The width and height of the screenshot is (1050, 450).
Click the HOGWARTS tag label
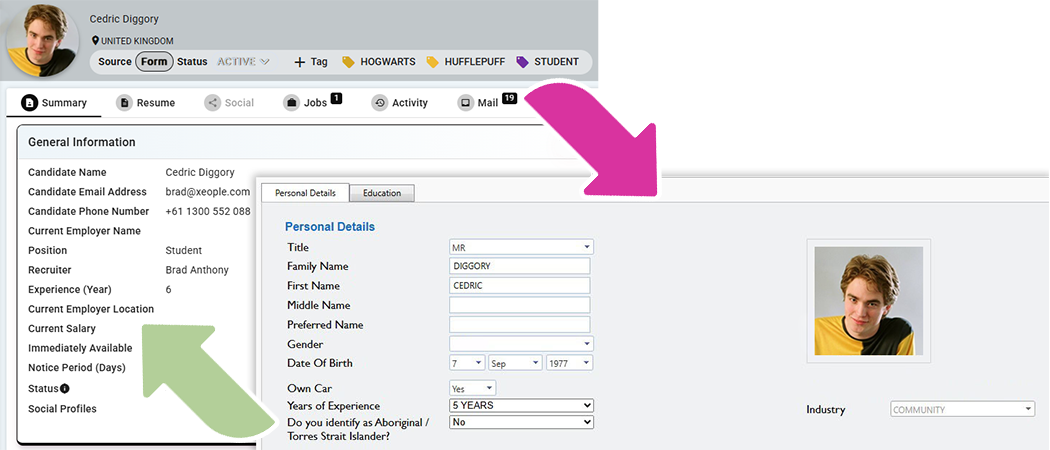(x=388, y=62)
